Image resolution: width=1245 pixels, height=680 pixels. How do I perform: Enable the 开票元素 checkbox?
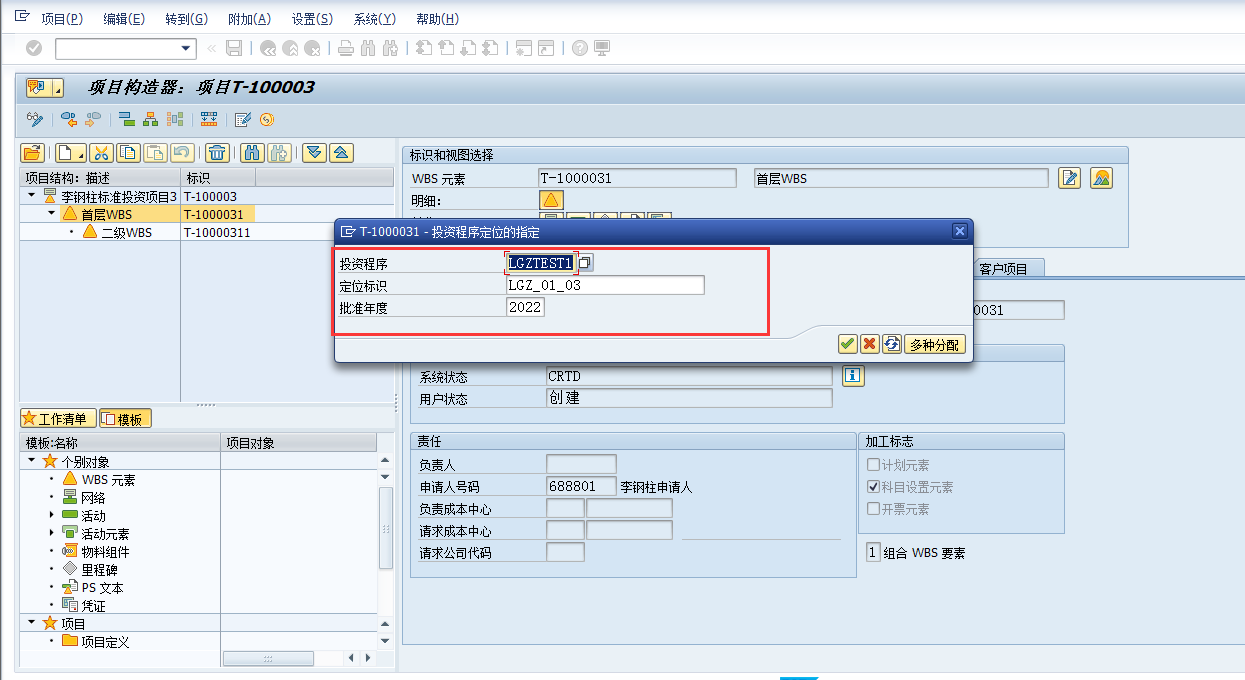click(874, 508)
